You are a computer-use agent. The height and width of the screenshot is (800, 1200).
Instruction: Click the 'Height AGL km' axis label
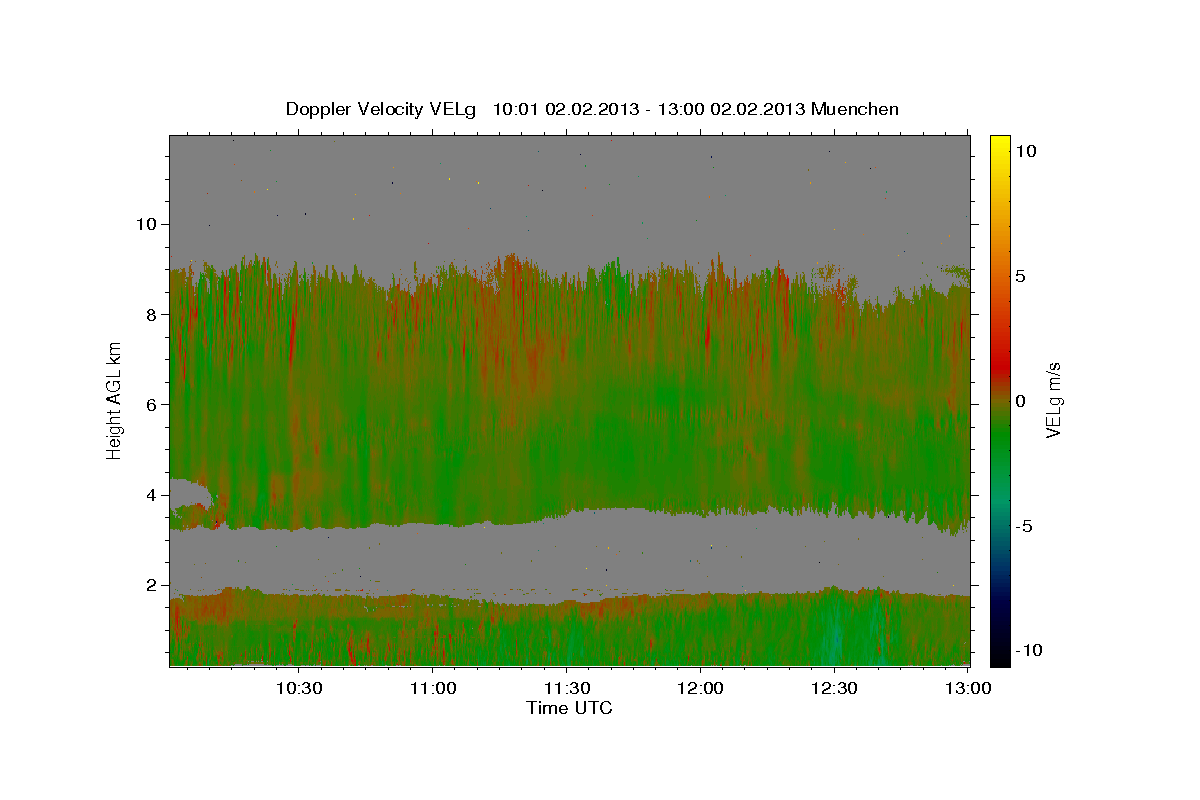pyautogui.click(x=115, y=399)
